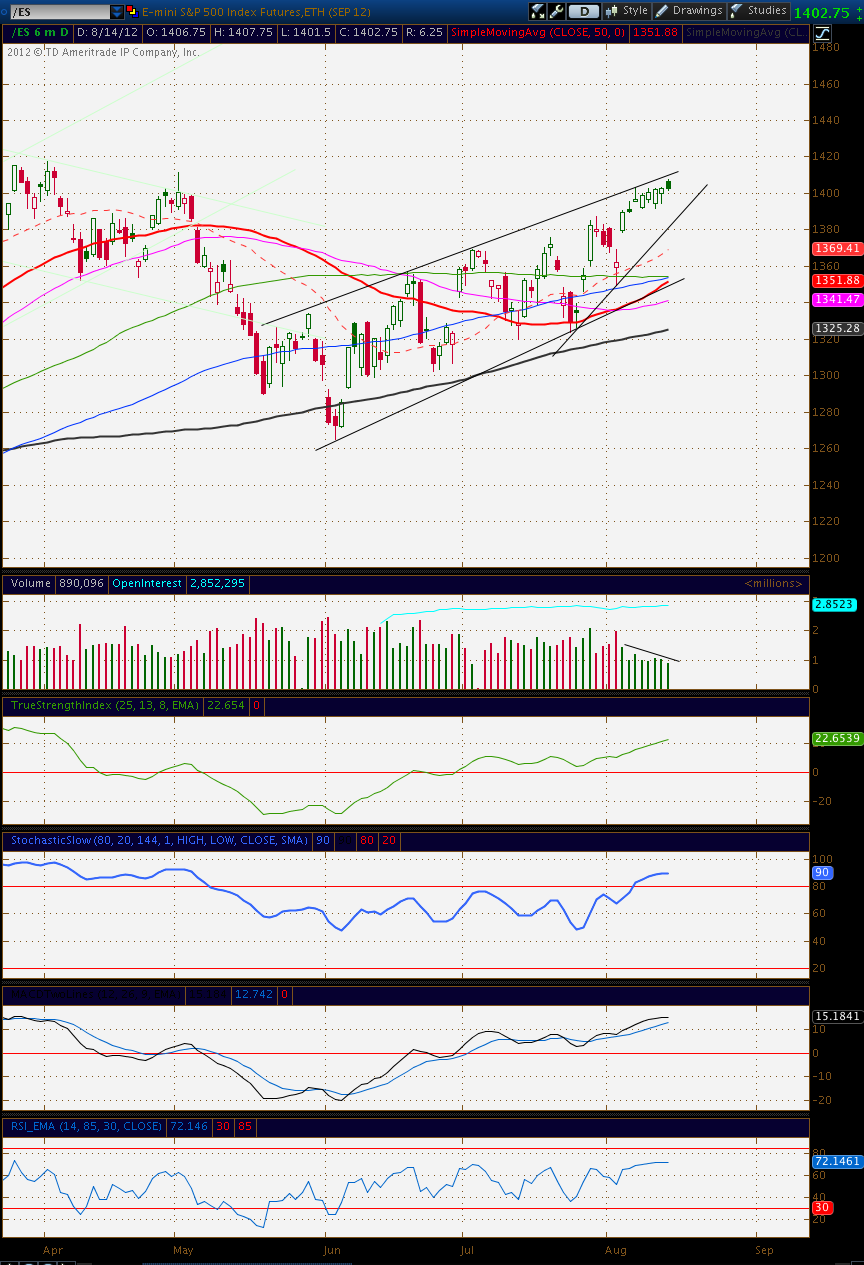Click the D: 8/14/12 date readout
Screen dimensions: 864x1265
(107, 32)
